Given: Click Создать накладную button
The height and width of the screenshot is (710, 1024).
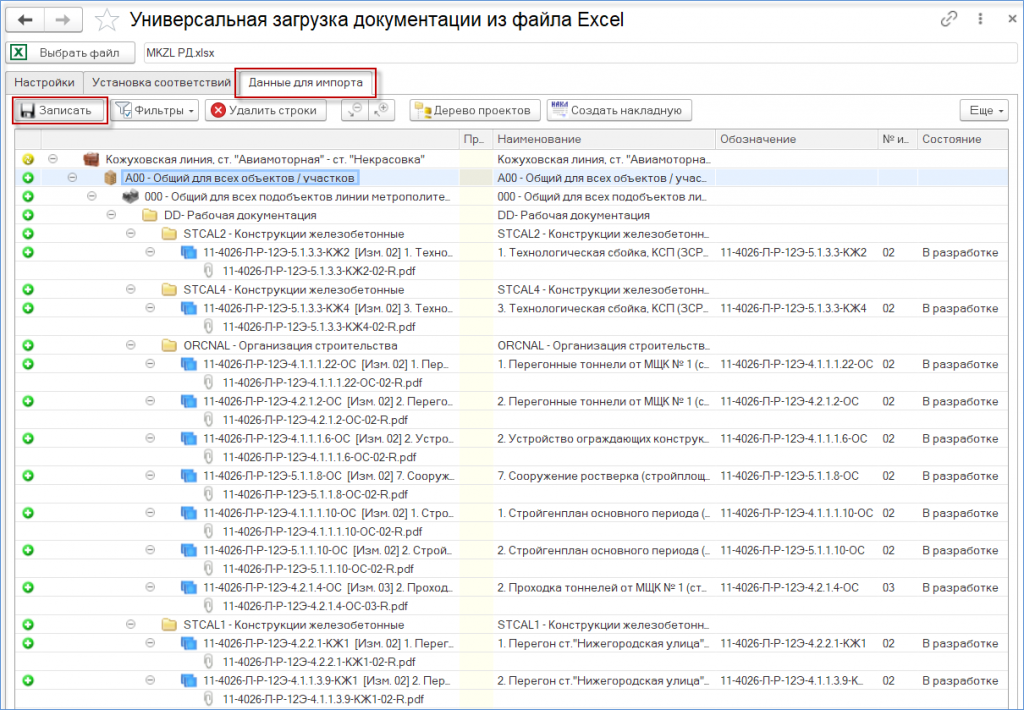Looking at the screenshot, I should click(x=619, y=110).
